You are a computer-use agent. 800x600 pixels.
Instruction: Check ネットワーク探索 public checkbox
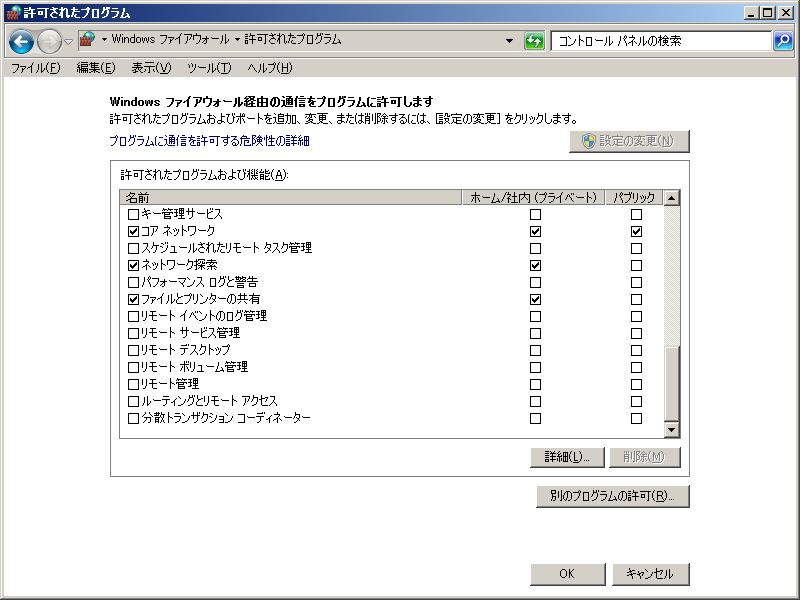pos(636,265)
